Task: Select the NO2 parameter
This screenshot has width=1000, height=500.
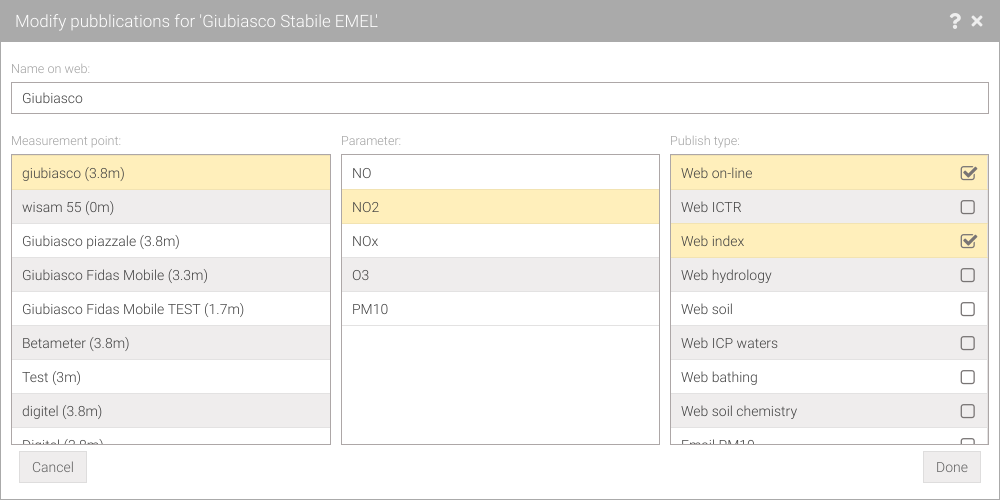Action: (x=500, y=207)
